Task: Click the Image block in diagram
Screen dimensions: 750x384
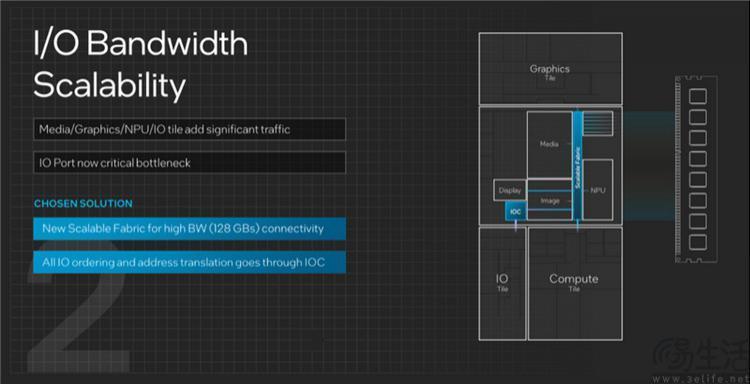Action: coord(550,201)
